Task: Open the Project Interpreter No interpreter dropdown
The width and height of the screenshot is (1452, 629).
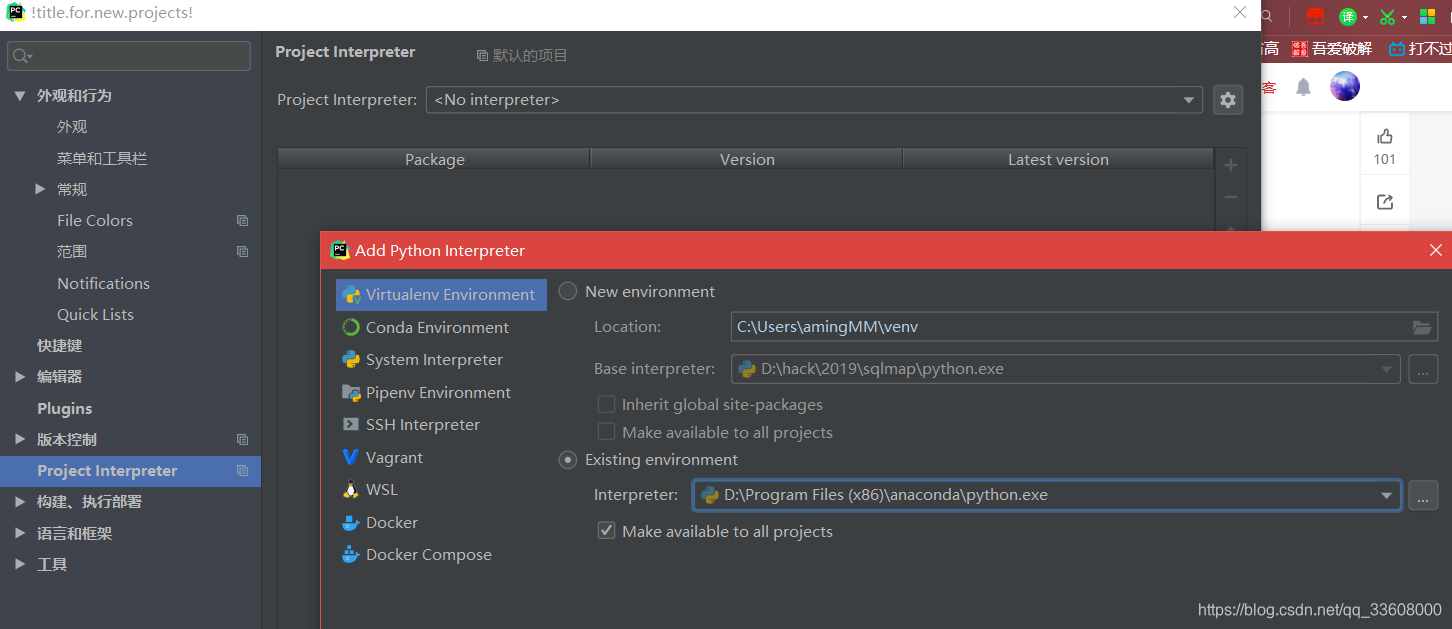Action: [x=814, y=100]
